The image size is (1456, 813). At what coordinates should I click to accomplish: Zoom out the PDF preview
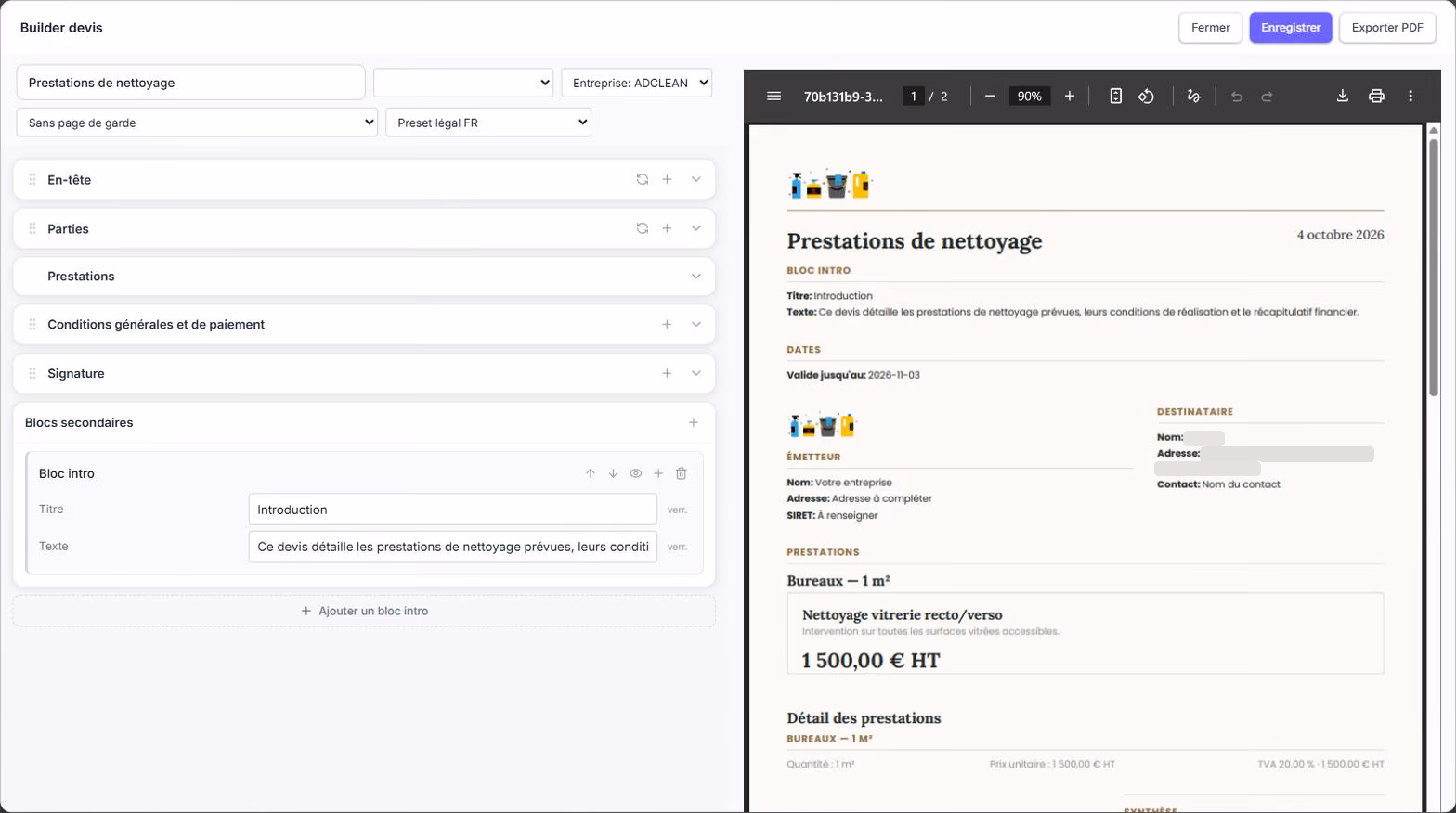click(990, 96)
